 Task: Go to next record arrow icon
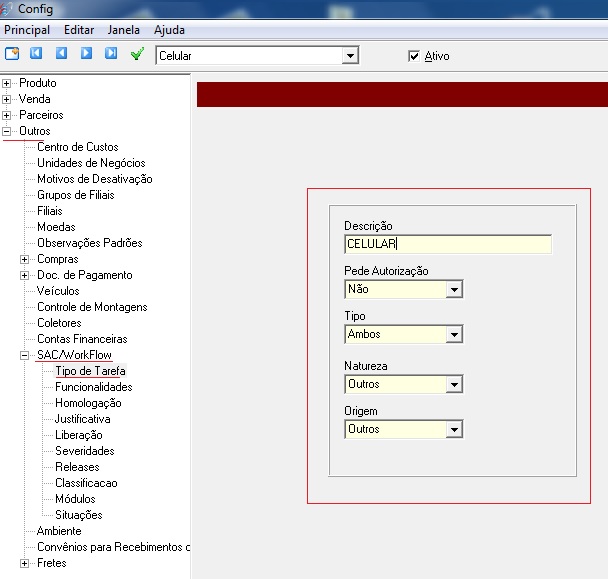pos(86,53)
